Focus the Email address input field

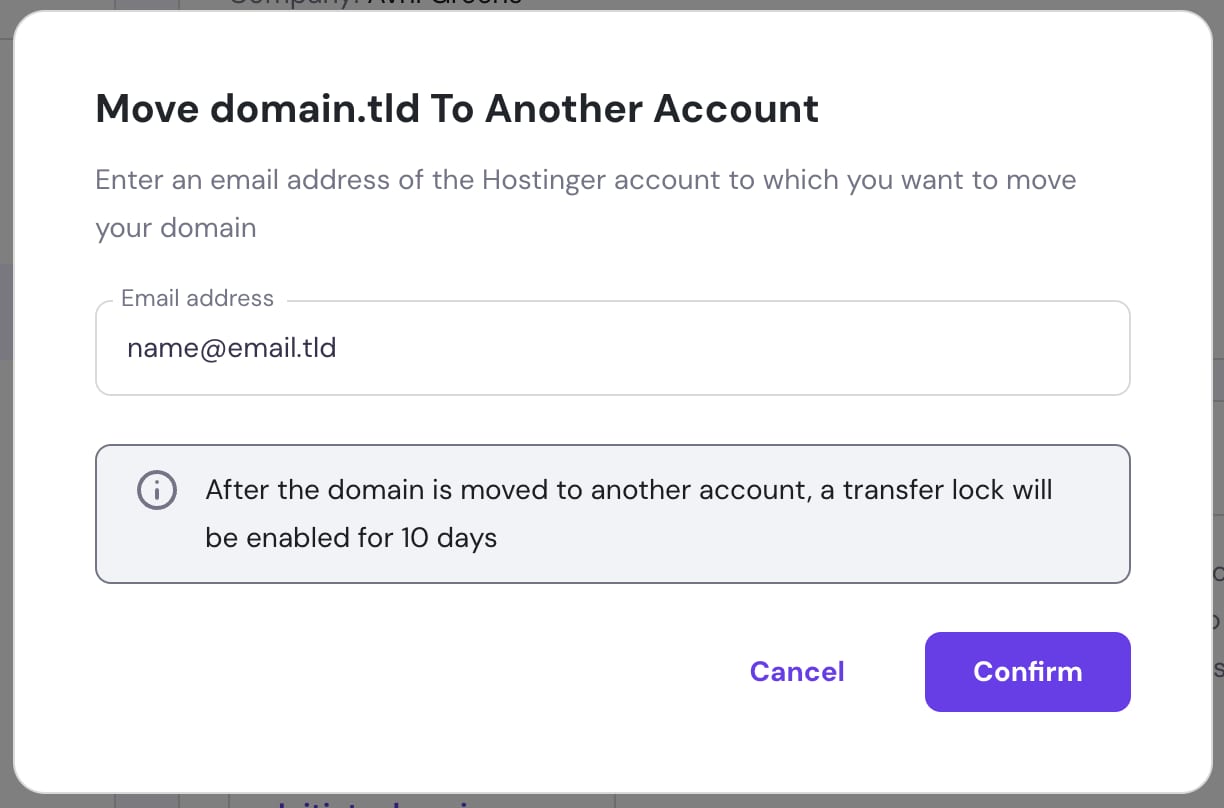pyautogui.click(x=612, y=349)
